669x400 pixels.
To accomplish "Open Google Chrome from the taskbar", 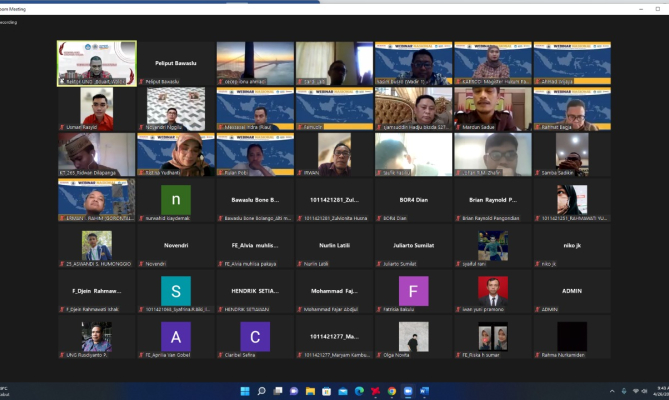I will click(x=392, y=391).
